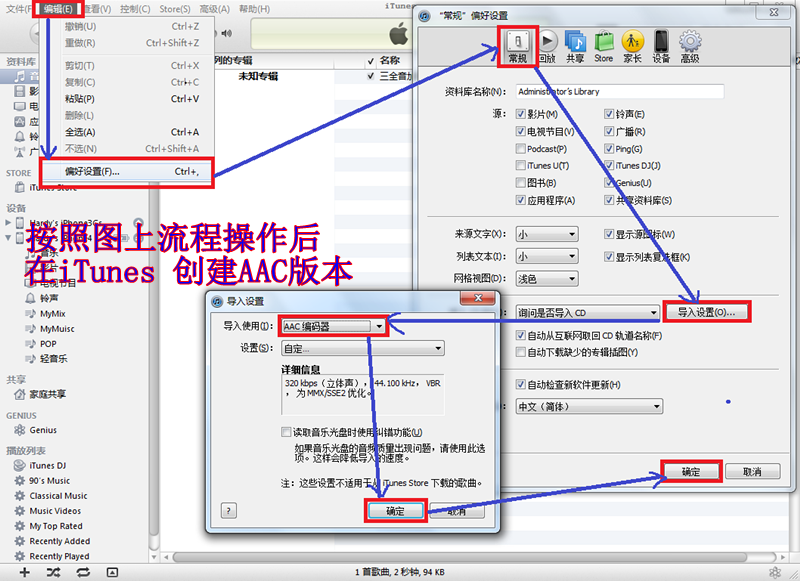Image resolution: width=800 pixels, height=581 pixels.
Task: Open 设置(S) 自定 dropdown
Action: 363,348
